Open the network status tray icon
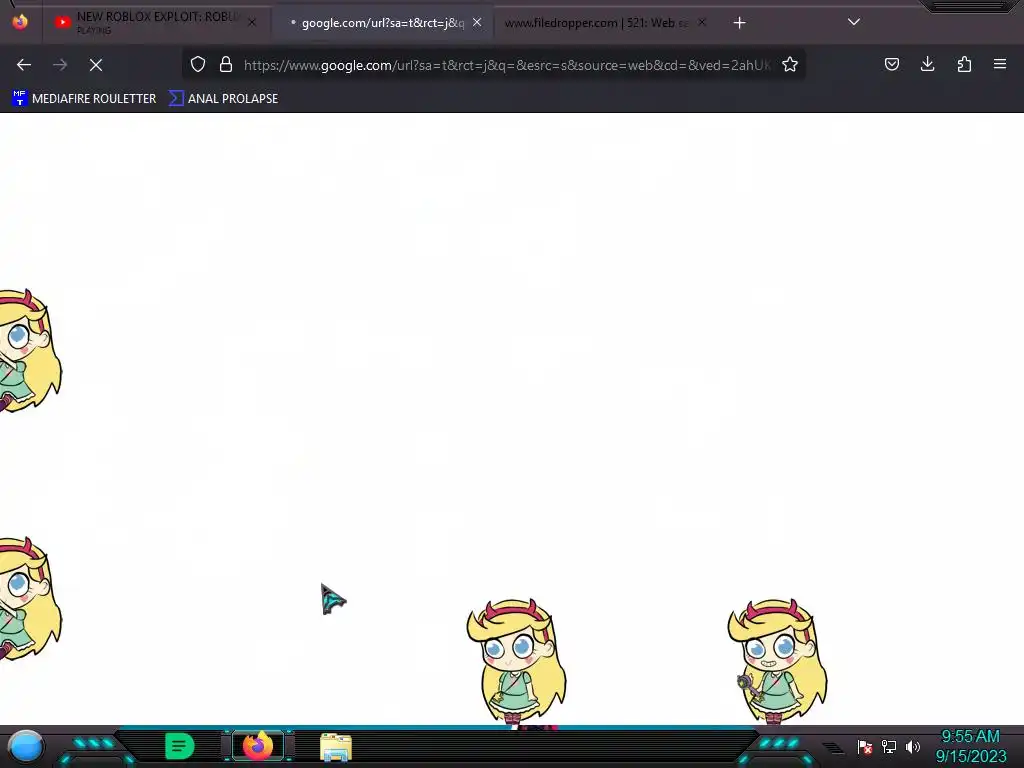 click(889, 746)
